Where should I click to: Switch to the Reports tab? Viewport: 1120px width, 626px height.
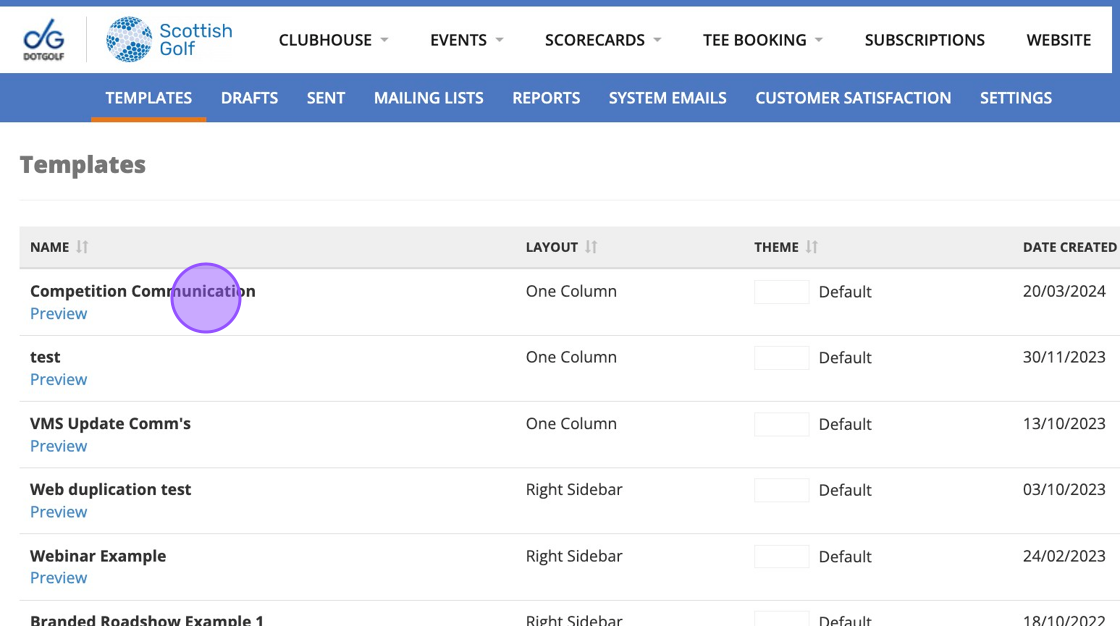point(546,98)
